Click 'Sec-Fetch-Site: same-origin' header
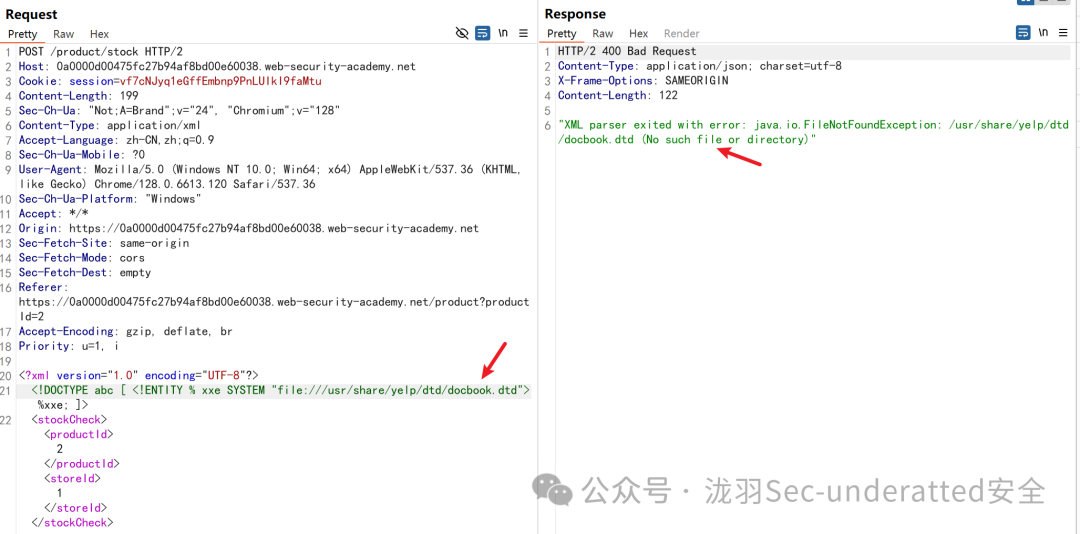This screenshot has height=534, width=1080. [103, 243]
